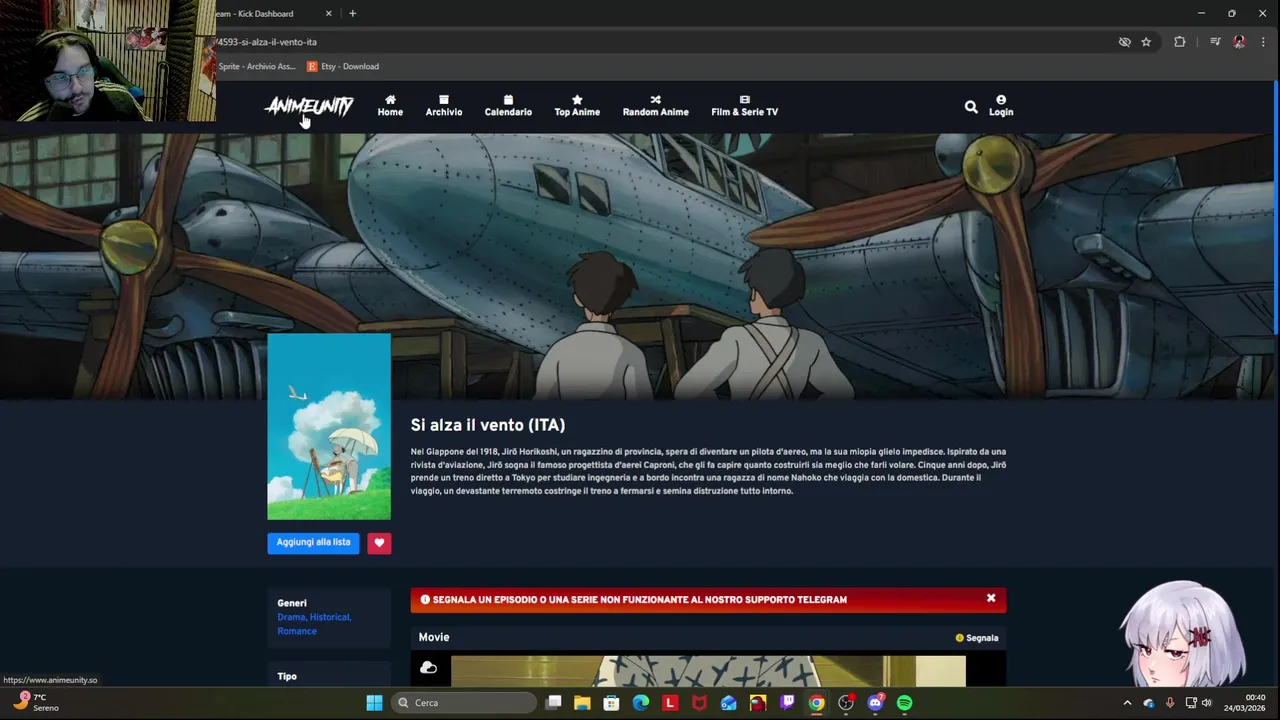Click Aggiungi alla lista button
1280x720 pixels.
coord(313,542)
